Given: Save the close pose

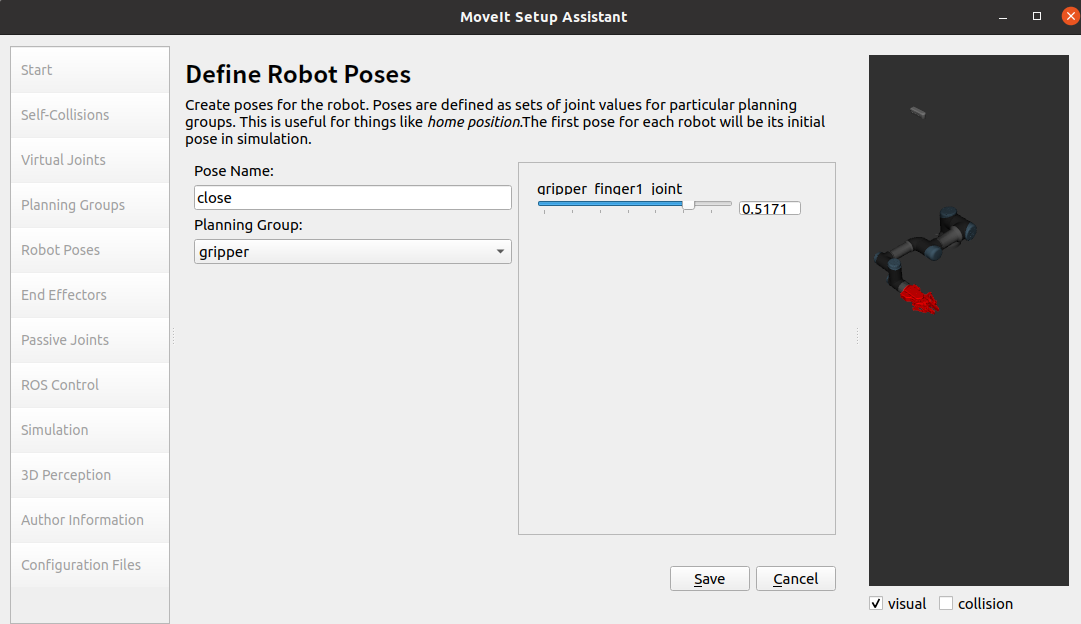Looking at the screenshot, I should click(x=709, y=578).
